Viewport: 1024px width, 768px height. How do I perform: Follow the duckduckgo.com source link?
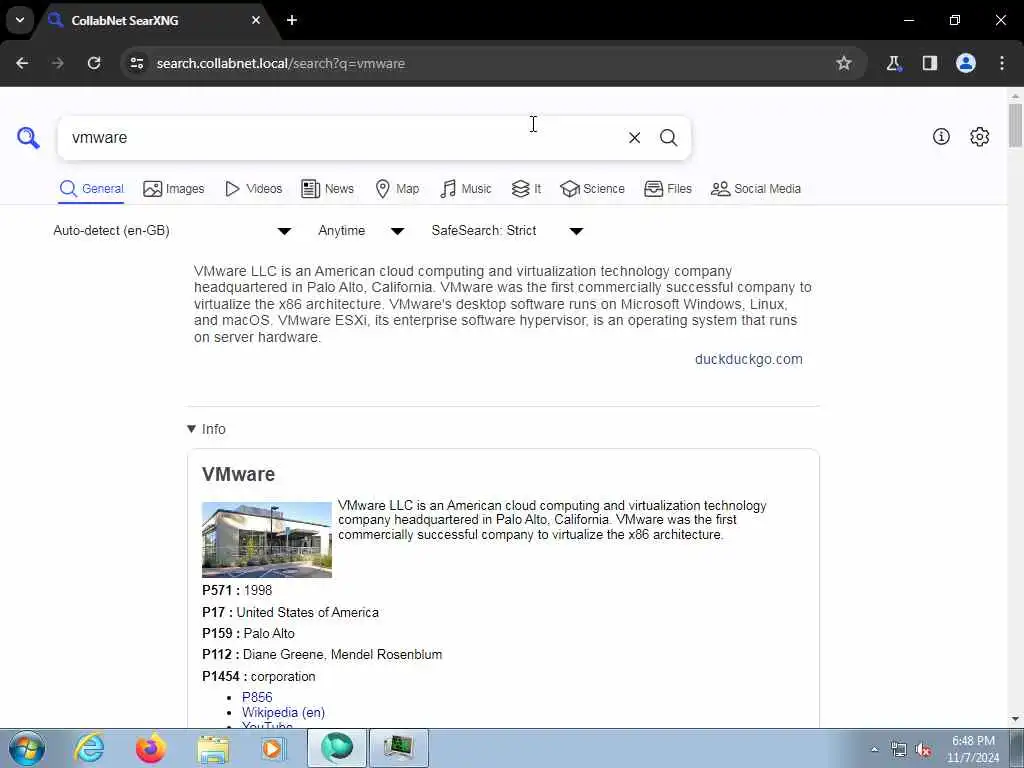pos(748,359)
